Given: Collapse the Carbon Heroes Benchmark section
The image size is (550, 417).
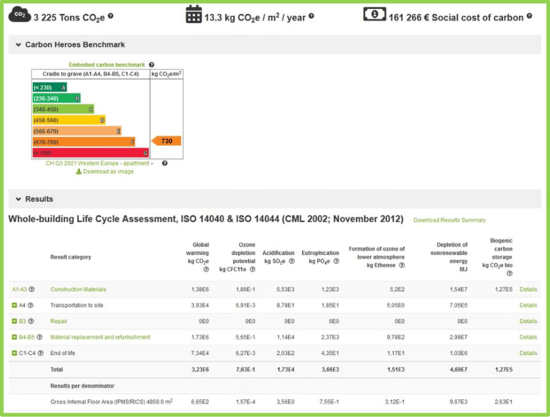Looking at the screenshot, I should click(18, 45).
